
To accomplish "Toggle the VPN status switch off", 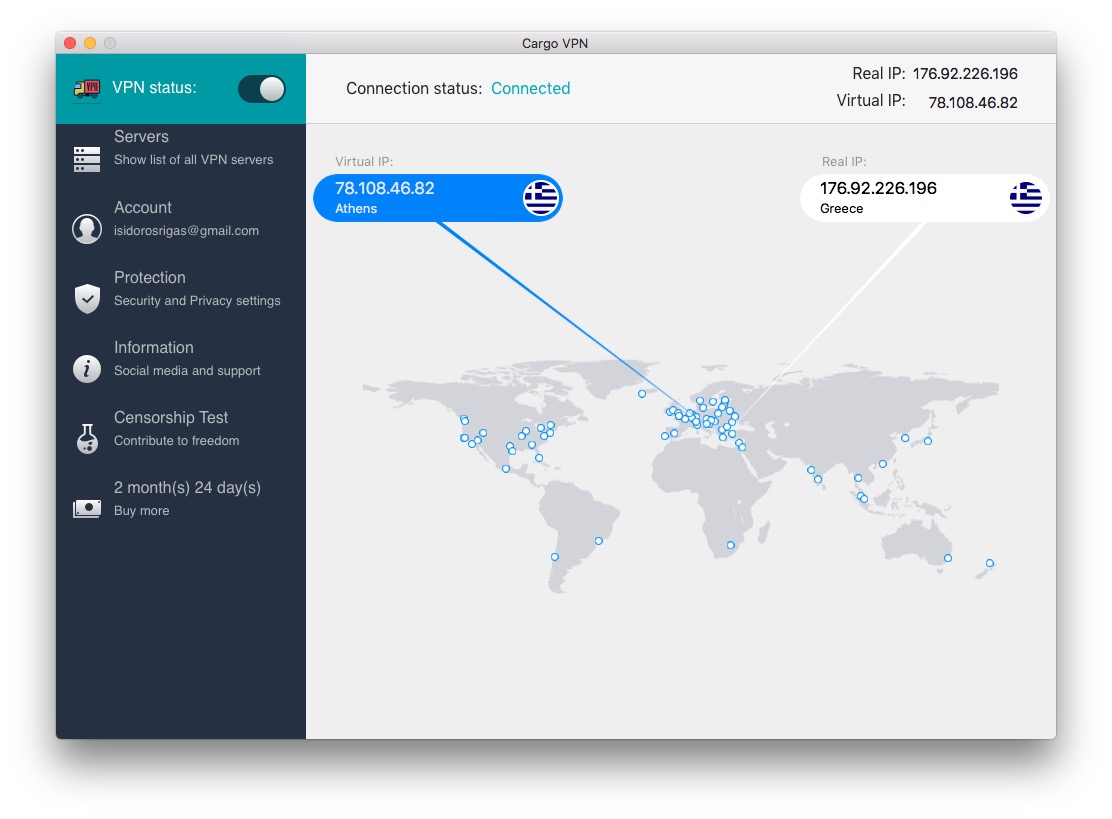I will click(262, 89).
